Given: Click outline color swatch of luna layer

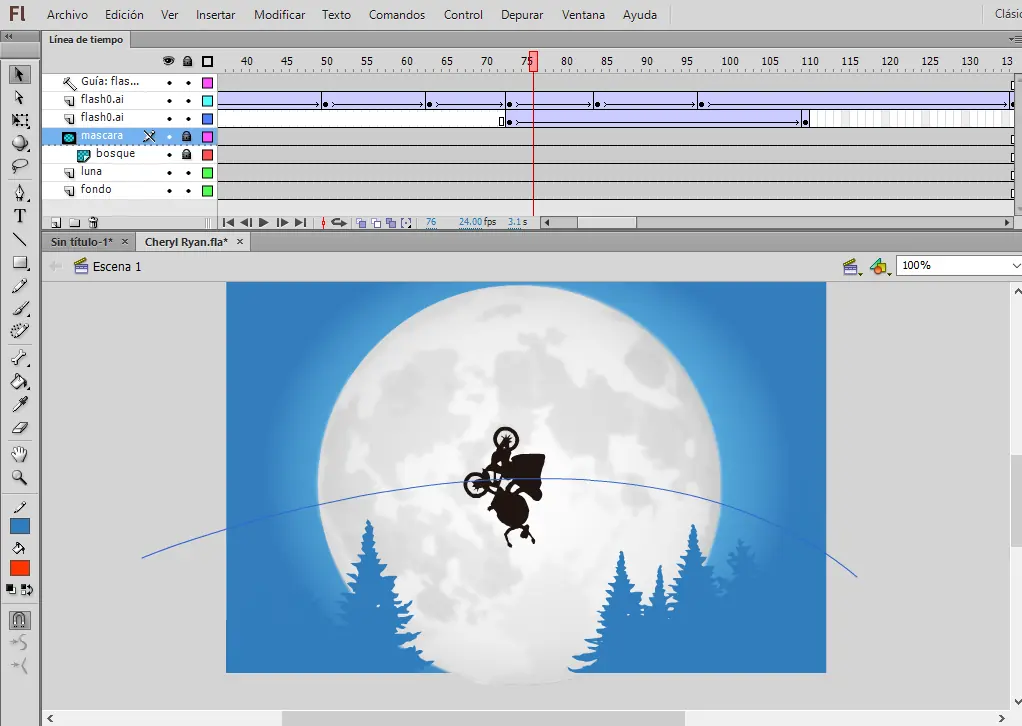Looking at the screenshot, I should tap(207, 173).
